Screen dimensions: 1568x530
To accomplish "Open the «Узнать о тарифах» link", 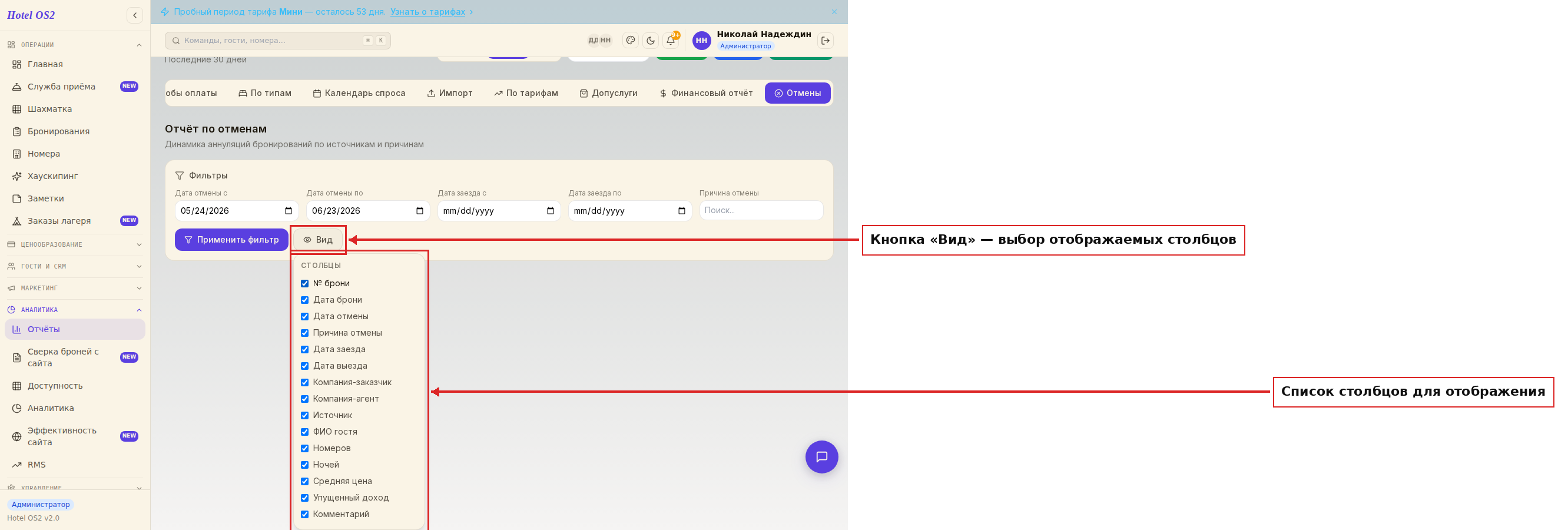I will 427,12.
